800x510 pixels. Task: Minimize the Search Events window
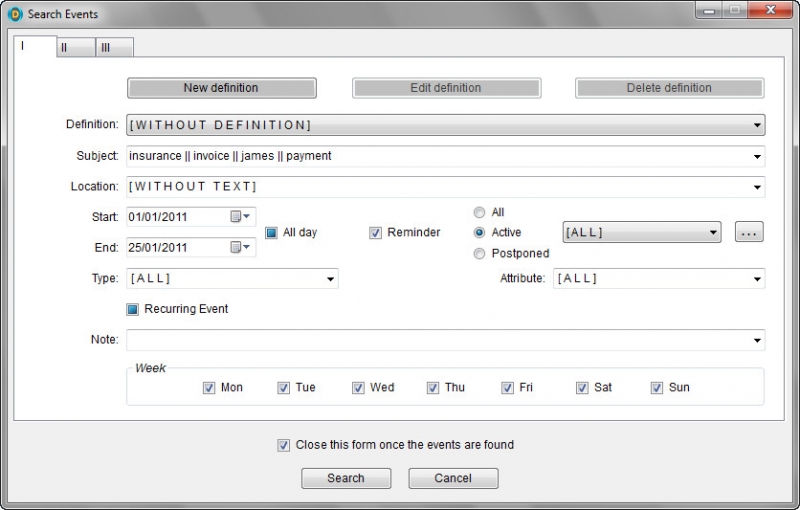[x=709, y=10]
